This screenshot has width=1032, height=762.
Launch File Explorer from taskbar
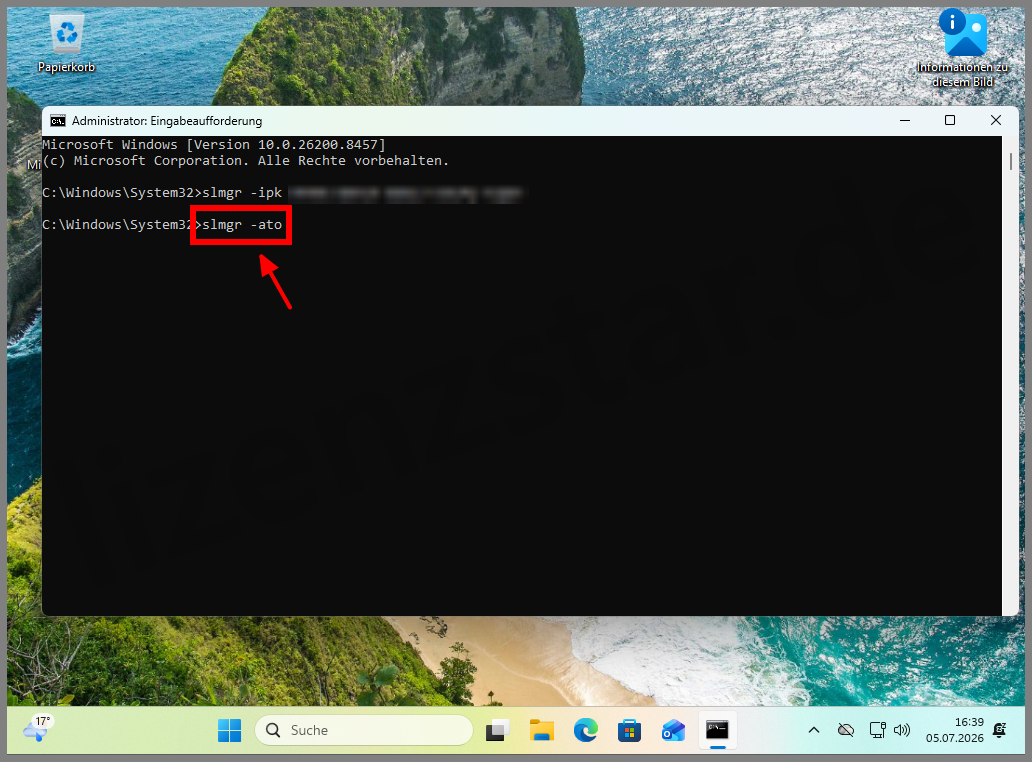tap(542, 730)
